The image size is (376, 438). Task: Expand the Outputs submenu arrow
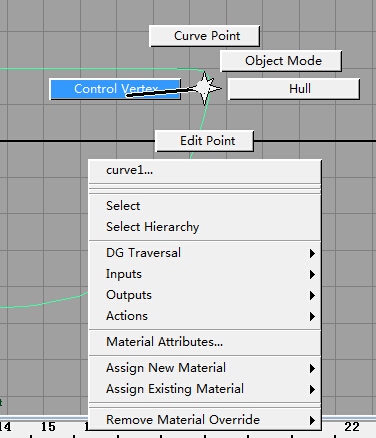coord(312,295)
